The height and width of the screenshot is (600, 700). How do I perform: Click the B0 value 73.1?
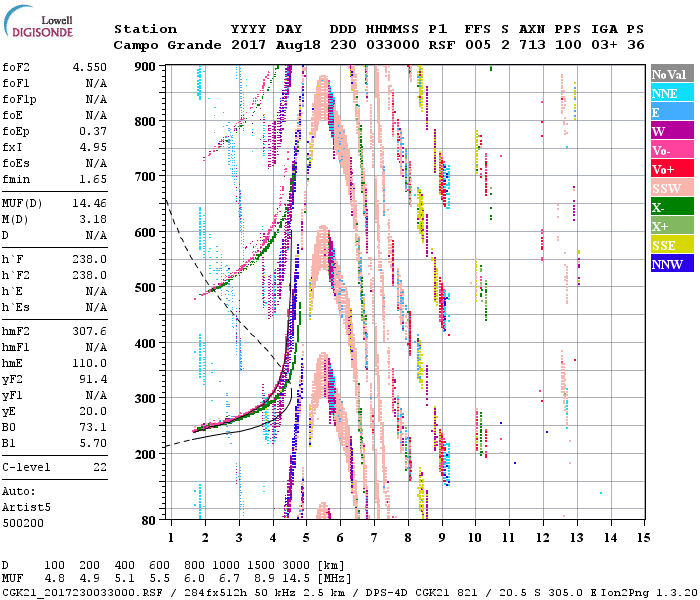click(x=93, y=427)
